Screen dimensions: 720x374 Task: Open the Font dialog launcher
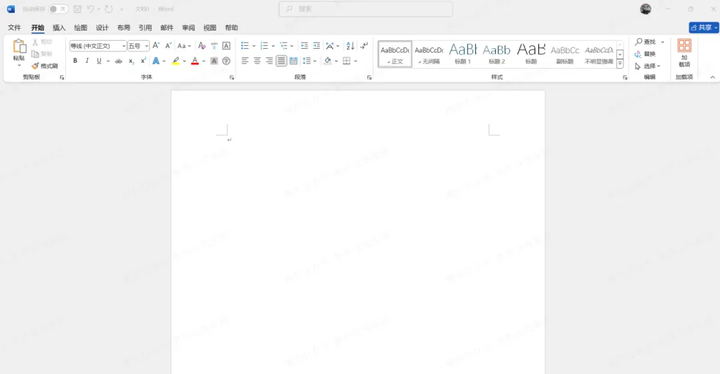click(x=231, y=78)
